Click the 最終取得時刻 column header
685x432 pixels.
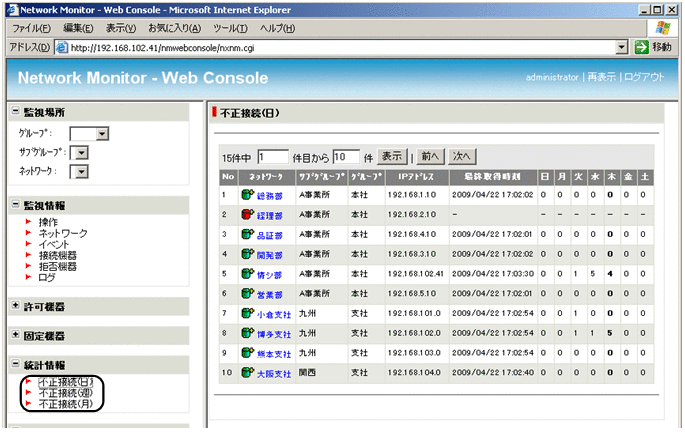[x=492, y=177]
